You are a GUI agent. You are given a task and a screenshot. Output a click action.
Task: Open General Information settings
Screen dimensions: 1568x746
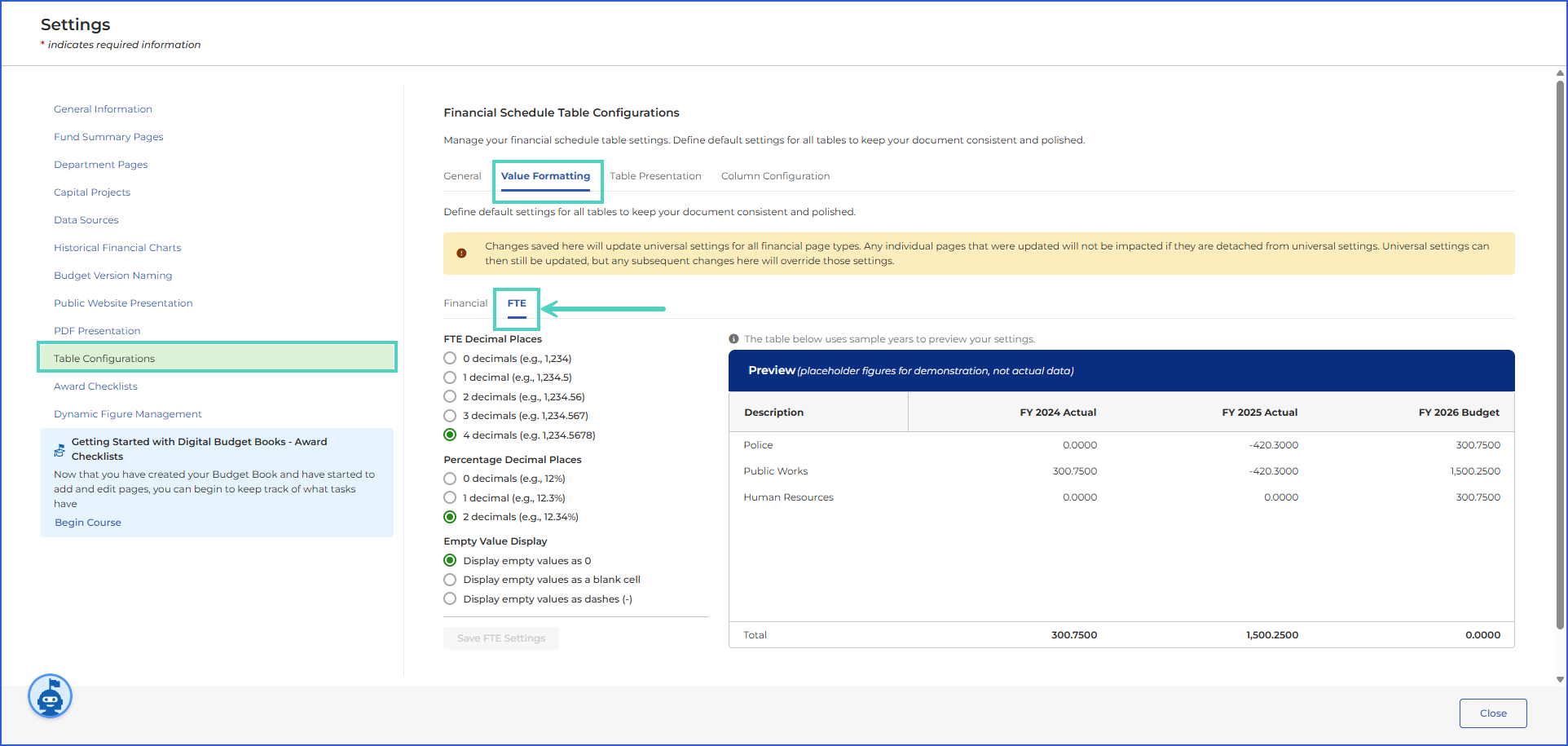103,109
